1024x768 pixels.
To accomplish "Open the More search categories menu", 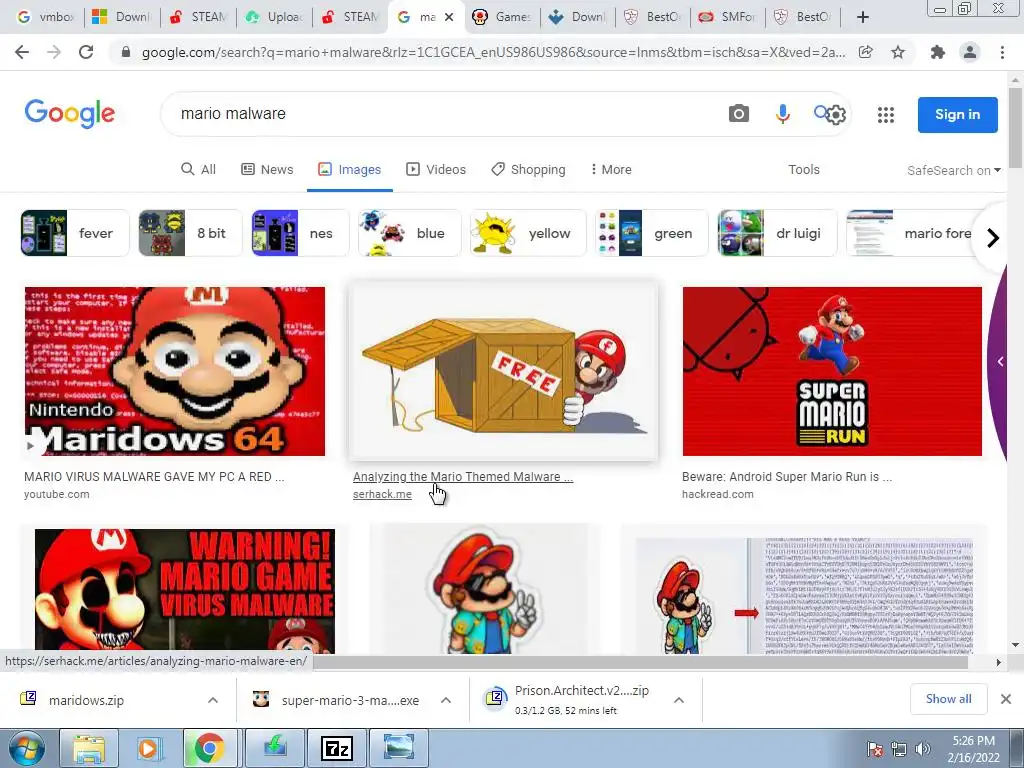I will coord(611,169).
